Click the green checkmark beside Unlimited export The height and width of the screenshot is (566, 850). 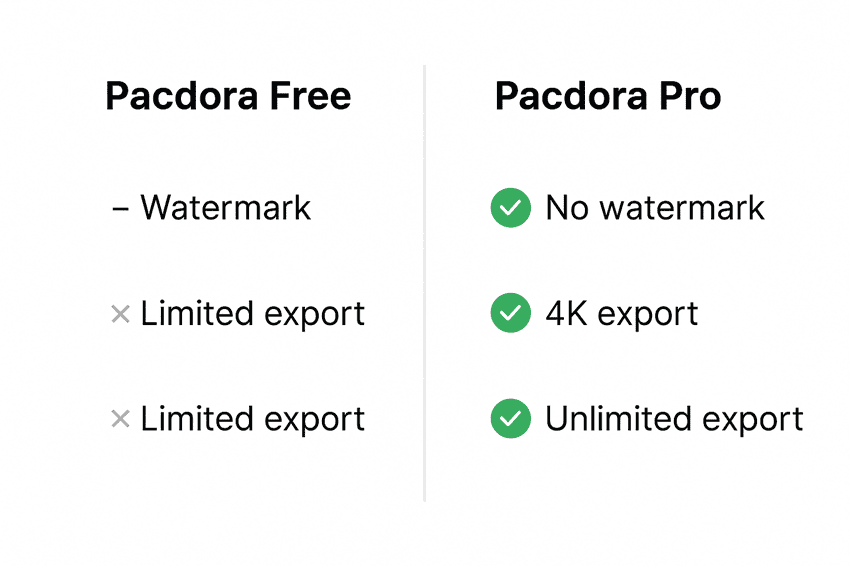pos(510,419)
